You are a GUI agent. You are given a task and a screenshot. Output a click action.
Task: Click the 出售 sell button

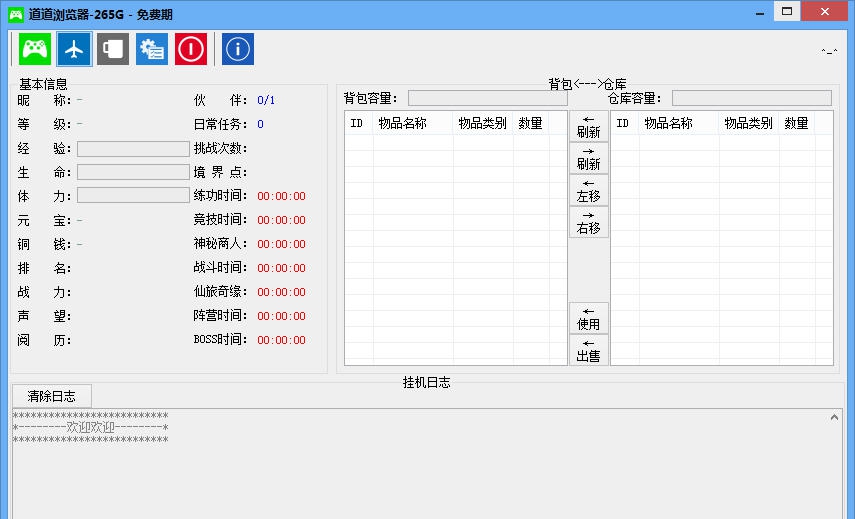pyautogui.click(x=588, y=350)
